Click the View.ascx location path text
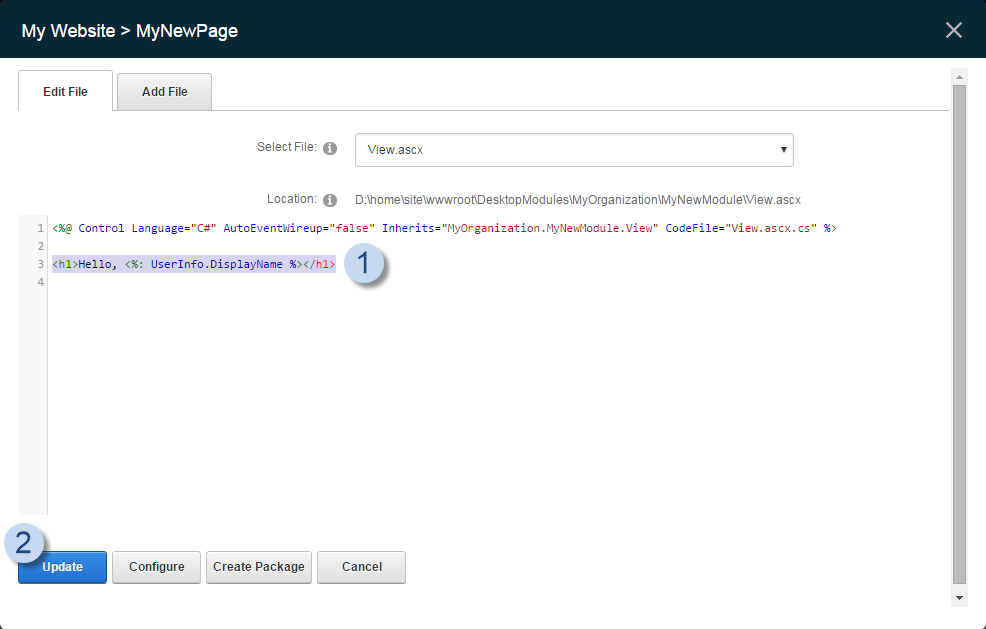The image size is (986, 629). pyautogui.click(x=577, y=200)
